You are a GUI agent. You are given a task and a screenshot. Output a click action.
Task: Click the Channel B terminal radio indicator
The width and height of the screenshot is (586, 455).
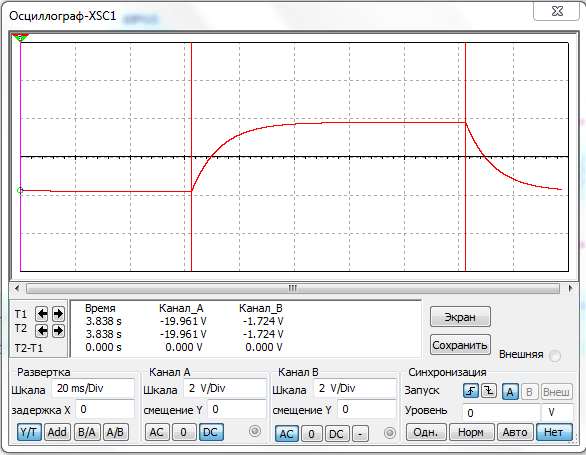(389, 433)
